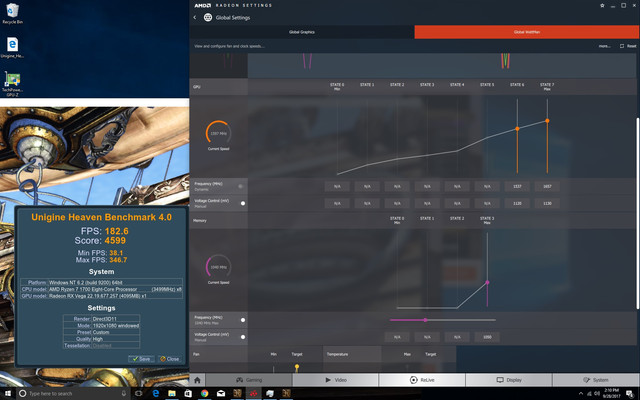This screenshot has width=640, height=400.
Task: Click the GPU State 7 orange curve point
Action: [x=547, y=121]
